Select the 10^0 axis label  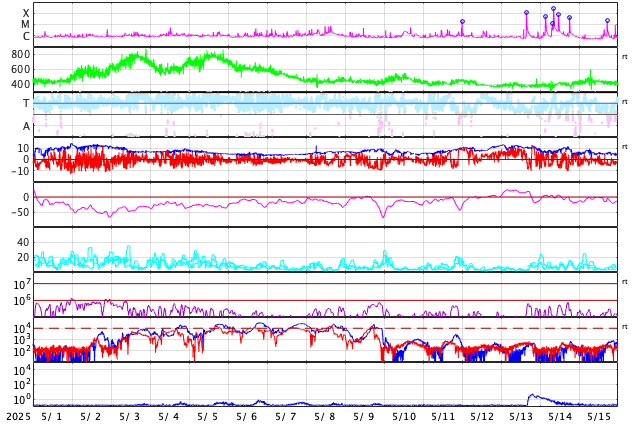tap(22, 399)
